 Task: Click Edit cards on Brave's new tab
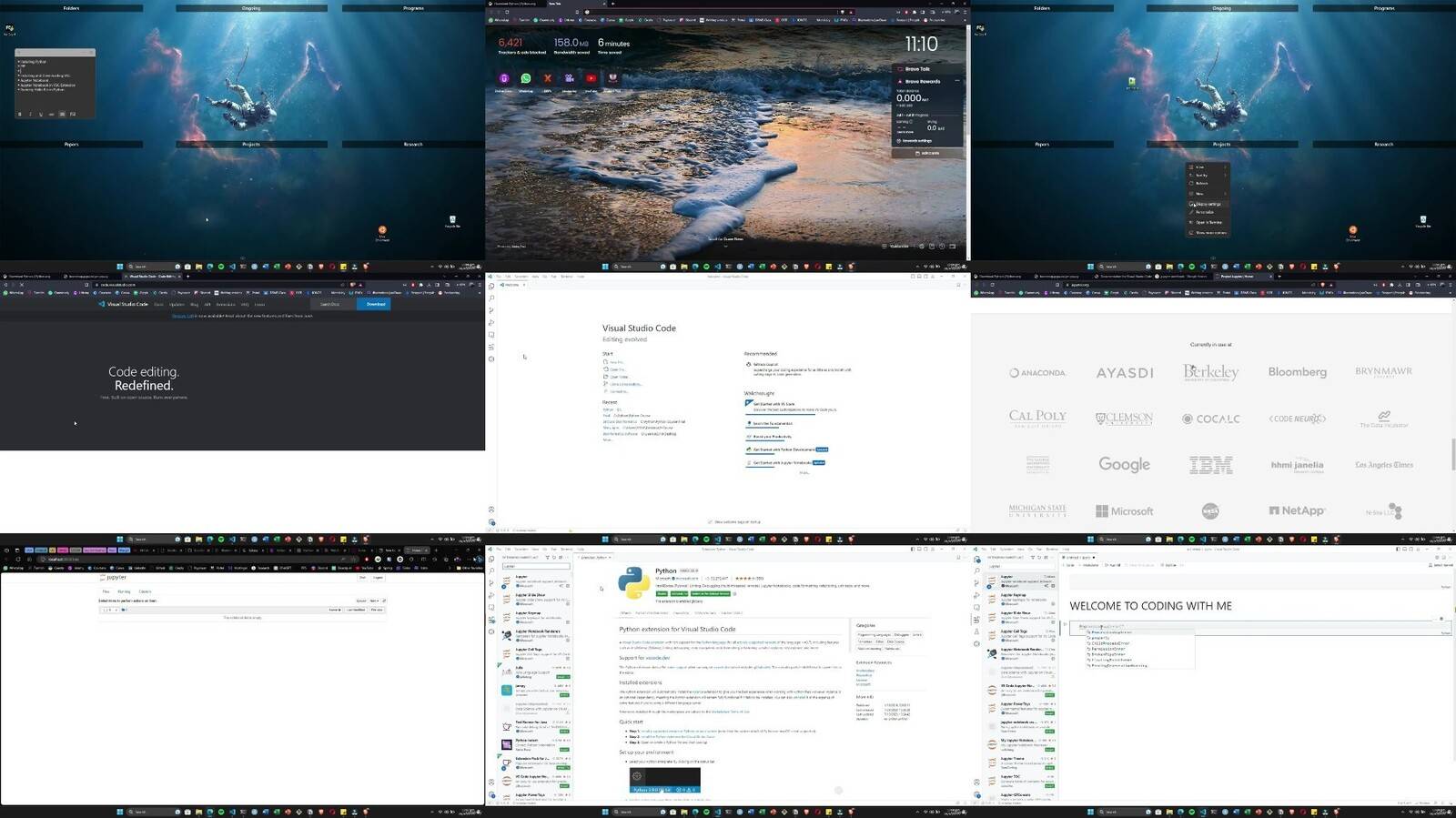coord(929,153)
